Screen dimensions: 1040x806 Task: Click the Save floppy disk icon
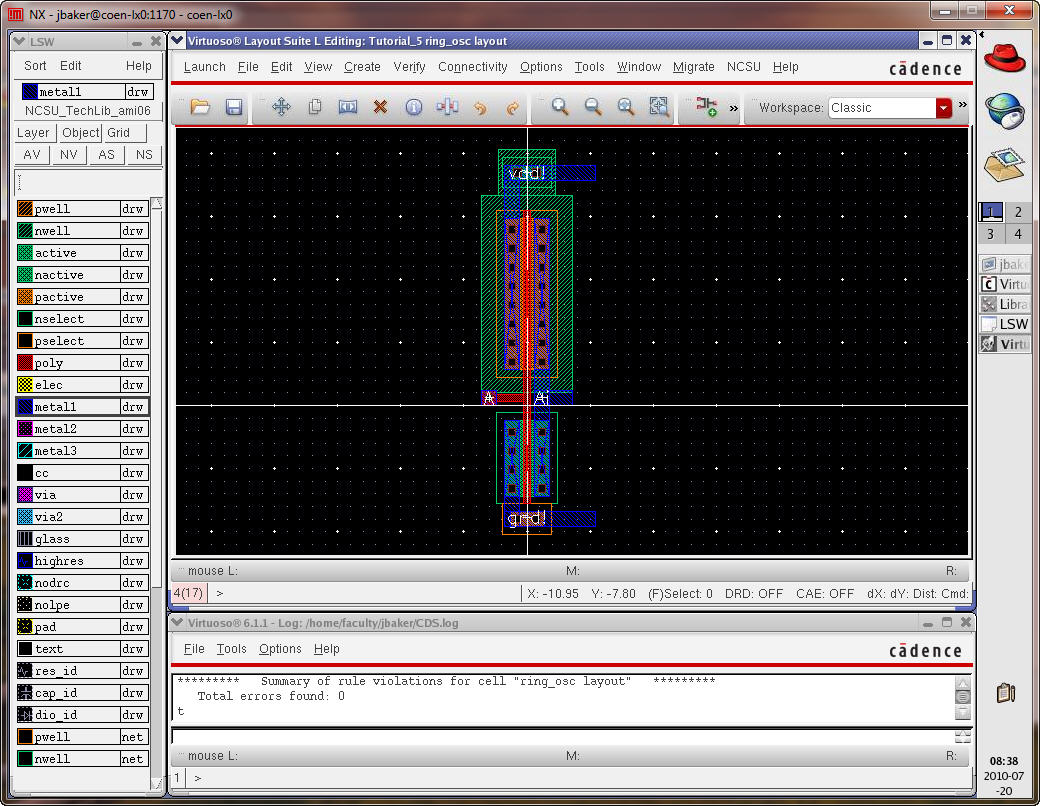pyautogui.click(x=233, y=107)
